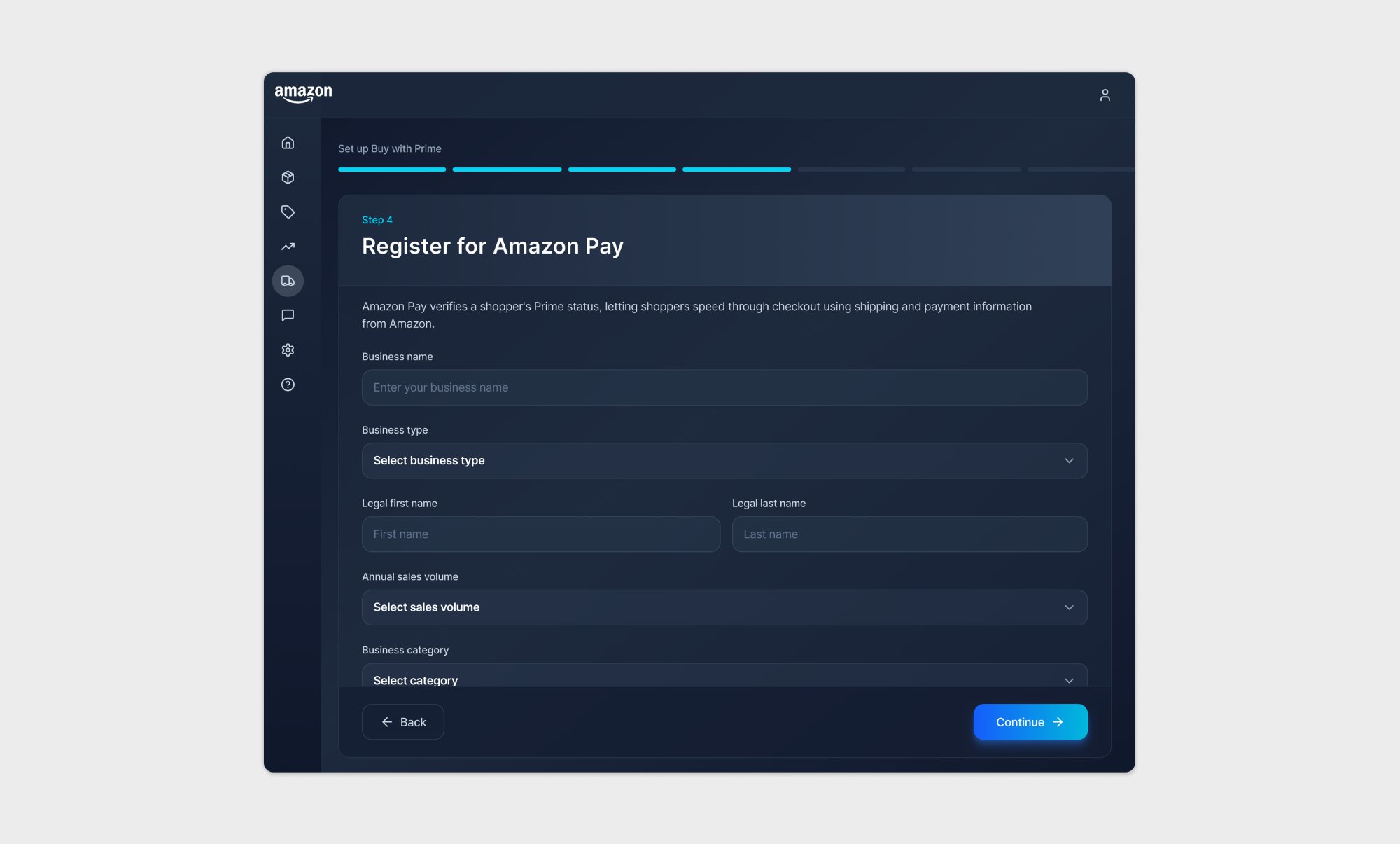The width and height of the screenshot is (1400, 844).
Task: Open the messages chat icon
Action: 288,315
